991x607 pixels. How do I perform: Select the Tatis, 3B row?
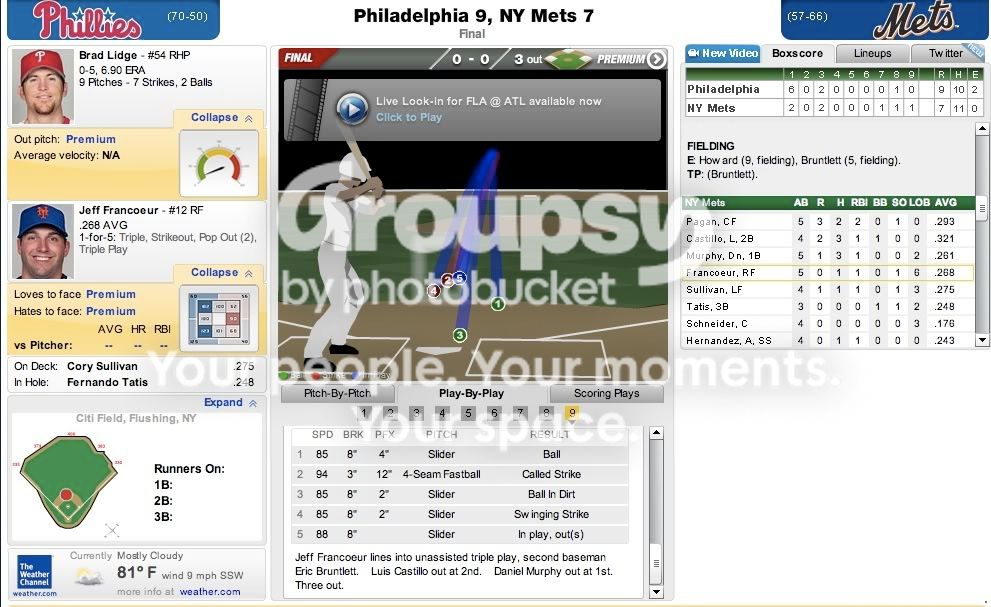point(829,307)
